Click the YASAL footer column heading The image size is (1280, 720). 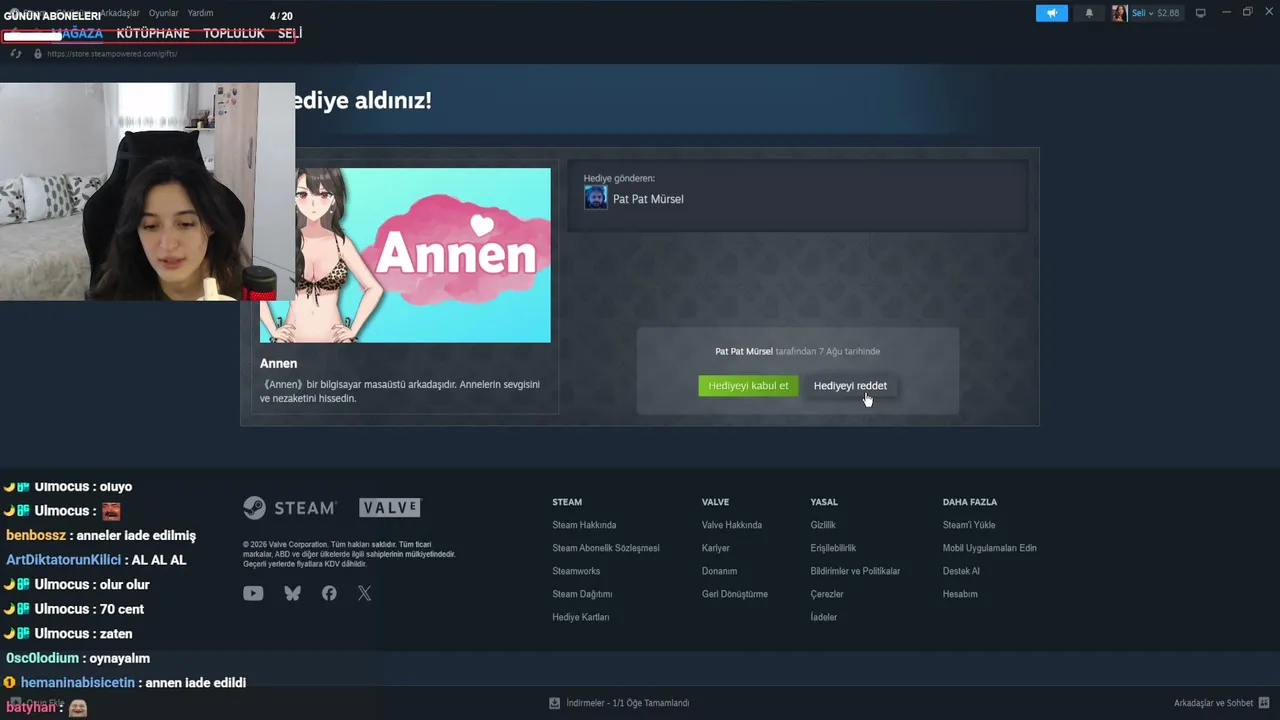point(824,502)
